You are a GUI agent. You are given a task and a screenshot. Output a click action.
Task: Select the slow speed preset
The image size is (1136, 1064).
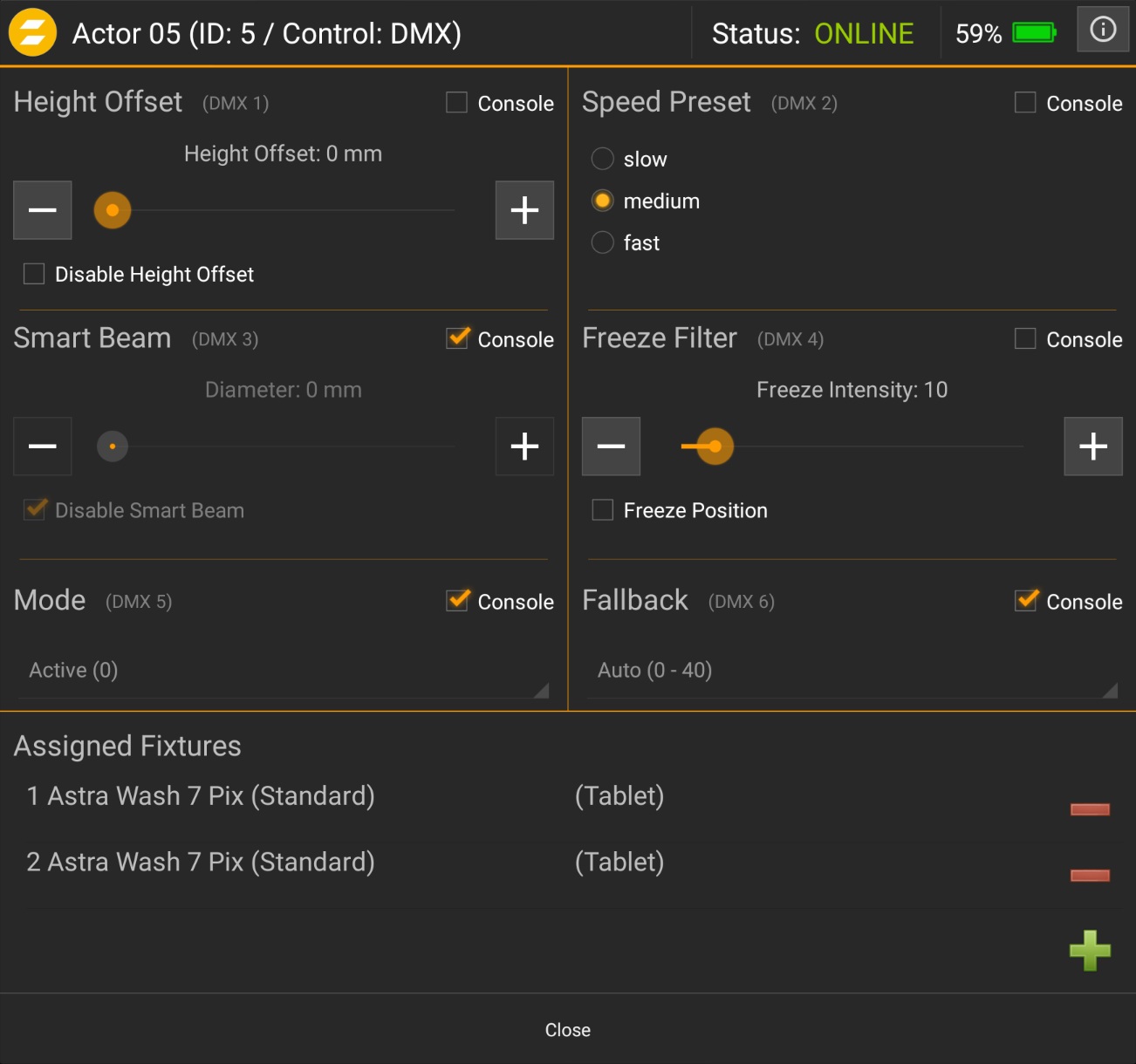(x=603, y=159)
